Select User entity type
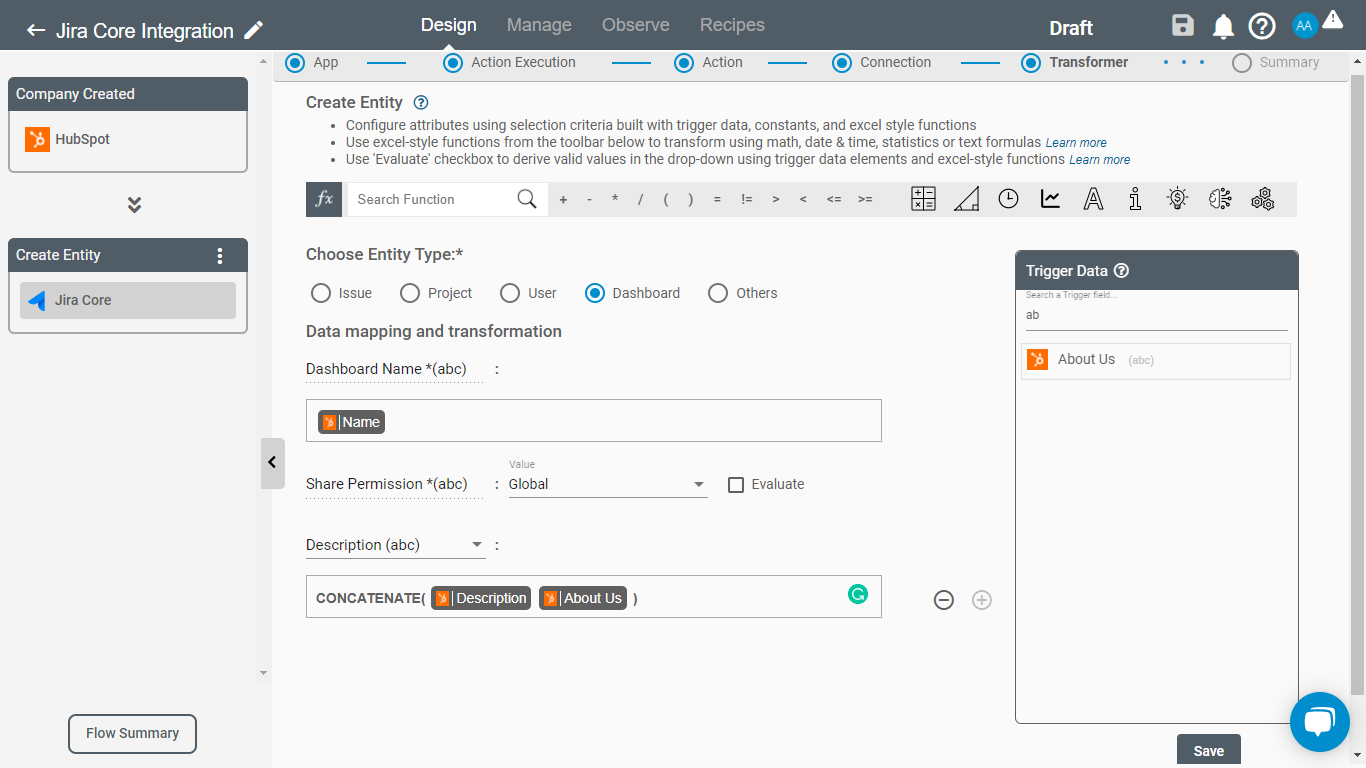Image resolution: width=1366 pixels, height=768 pixels. point(510,293)
